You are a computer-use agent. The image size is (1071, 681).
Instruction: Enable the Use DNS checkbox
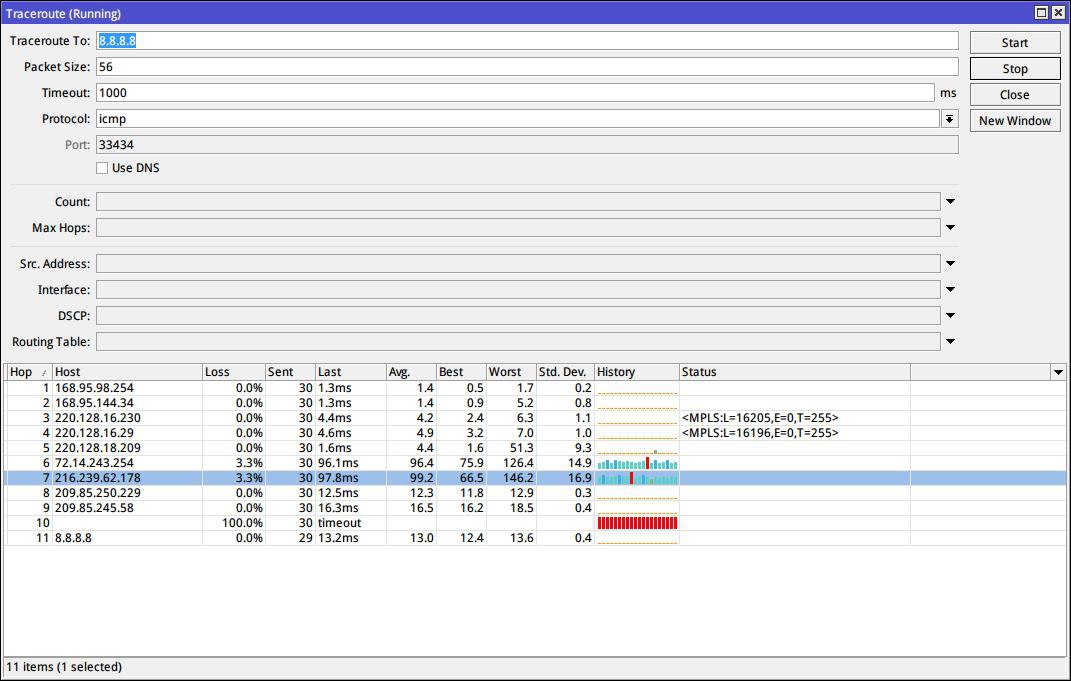tap(102, 168)
